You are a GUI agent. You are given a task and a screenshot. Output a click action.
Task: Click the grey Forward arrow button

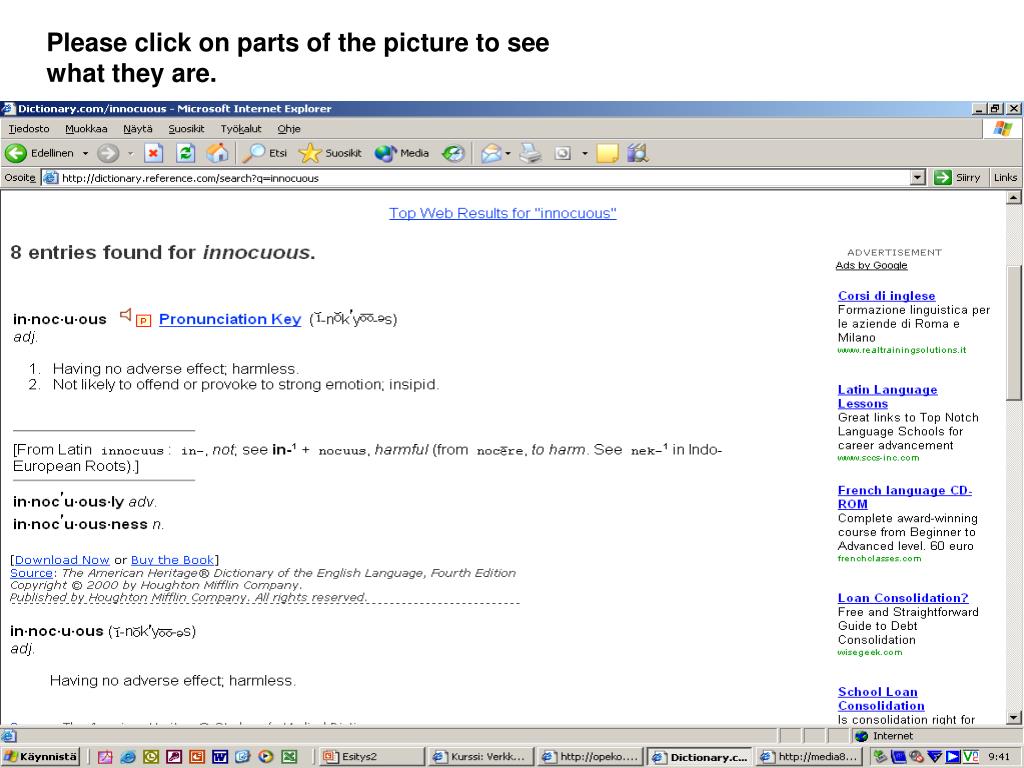click(x=108, y=153)
